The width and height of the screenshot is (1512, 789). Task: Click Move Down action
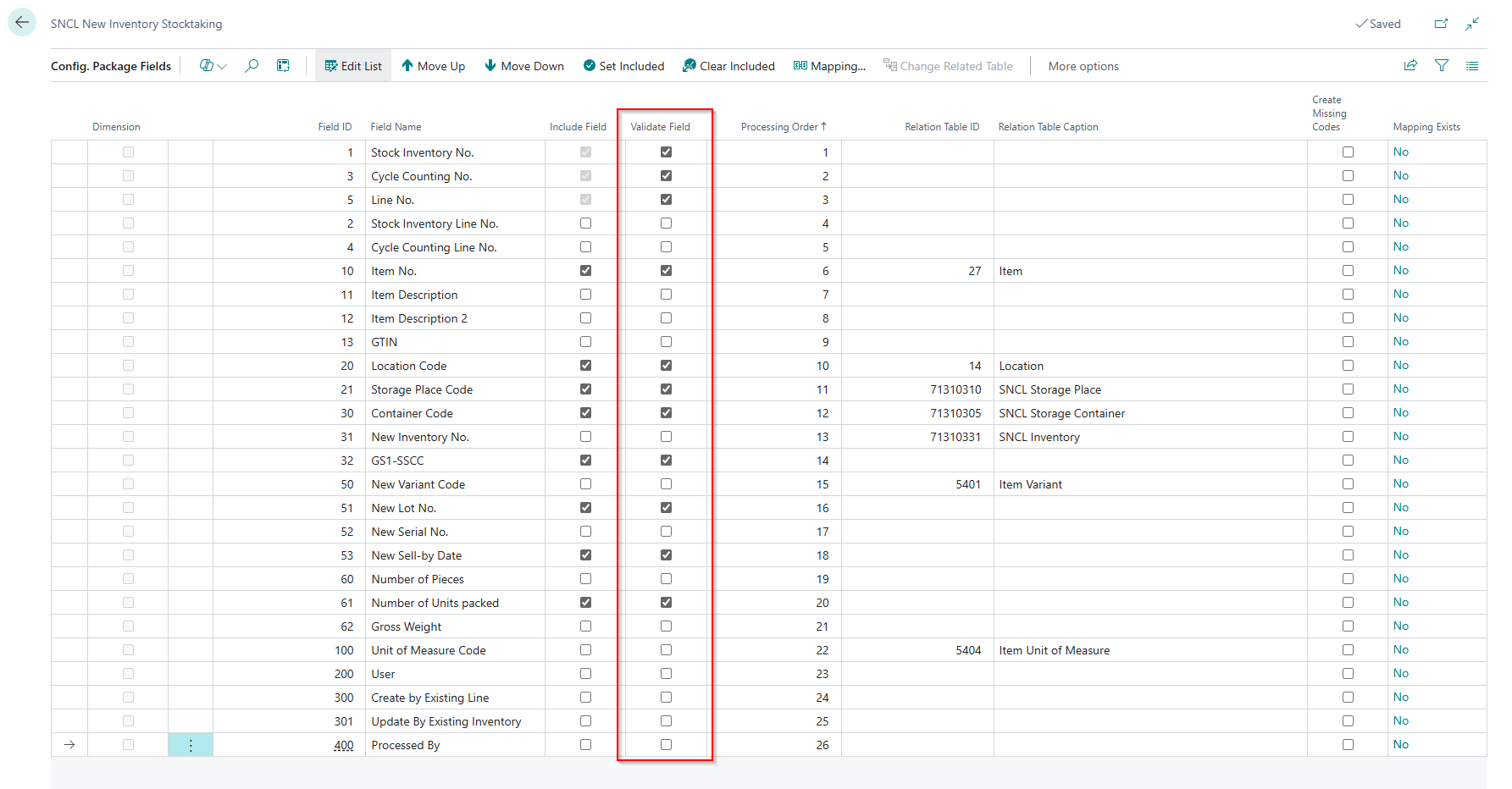[x=524, y=66]
